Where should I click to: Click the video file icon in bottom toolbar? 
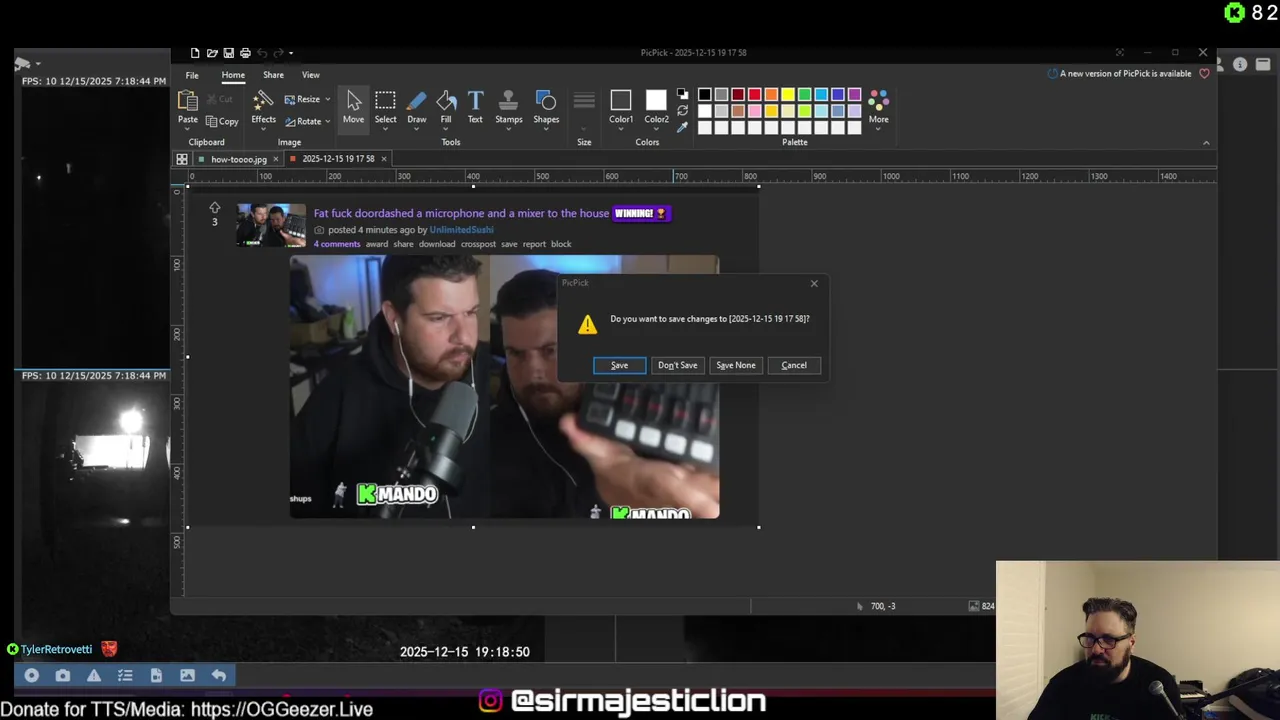[x=156, y=676]
